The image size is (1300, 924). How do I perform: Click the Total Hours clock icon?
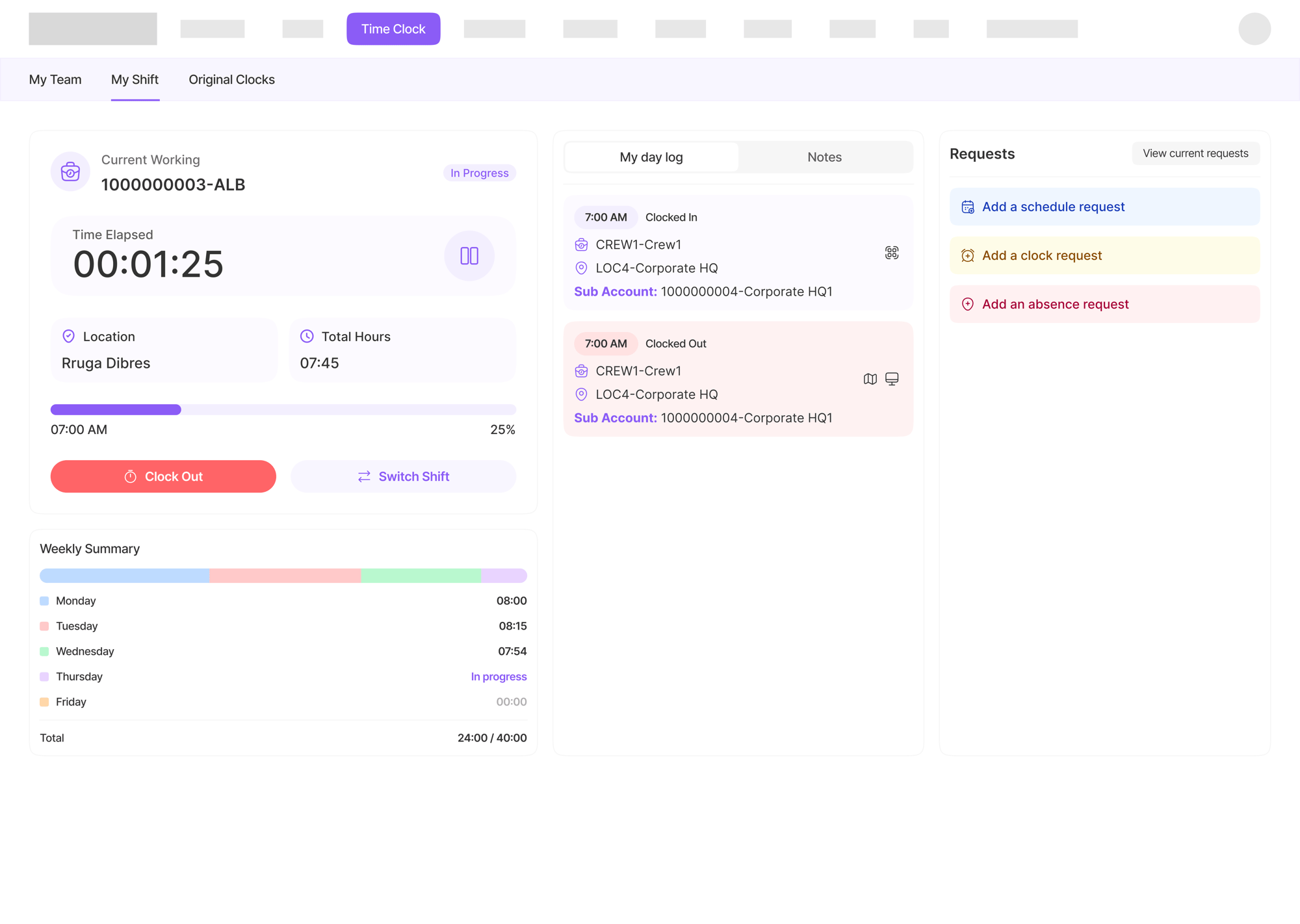tap(307, 336)
